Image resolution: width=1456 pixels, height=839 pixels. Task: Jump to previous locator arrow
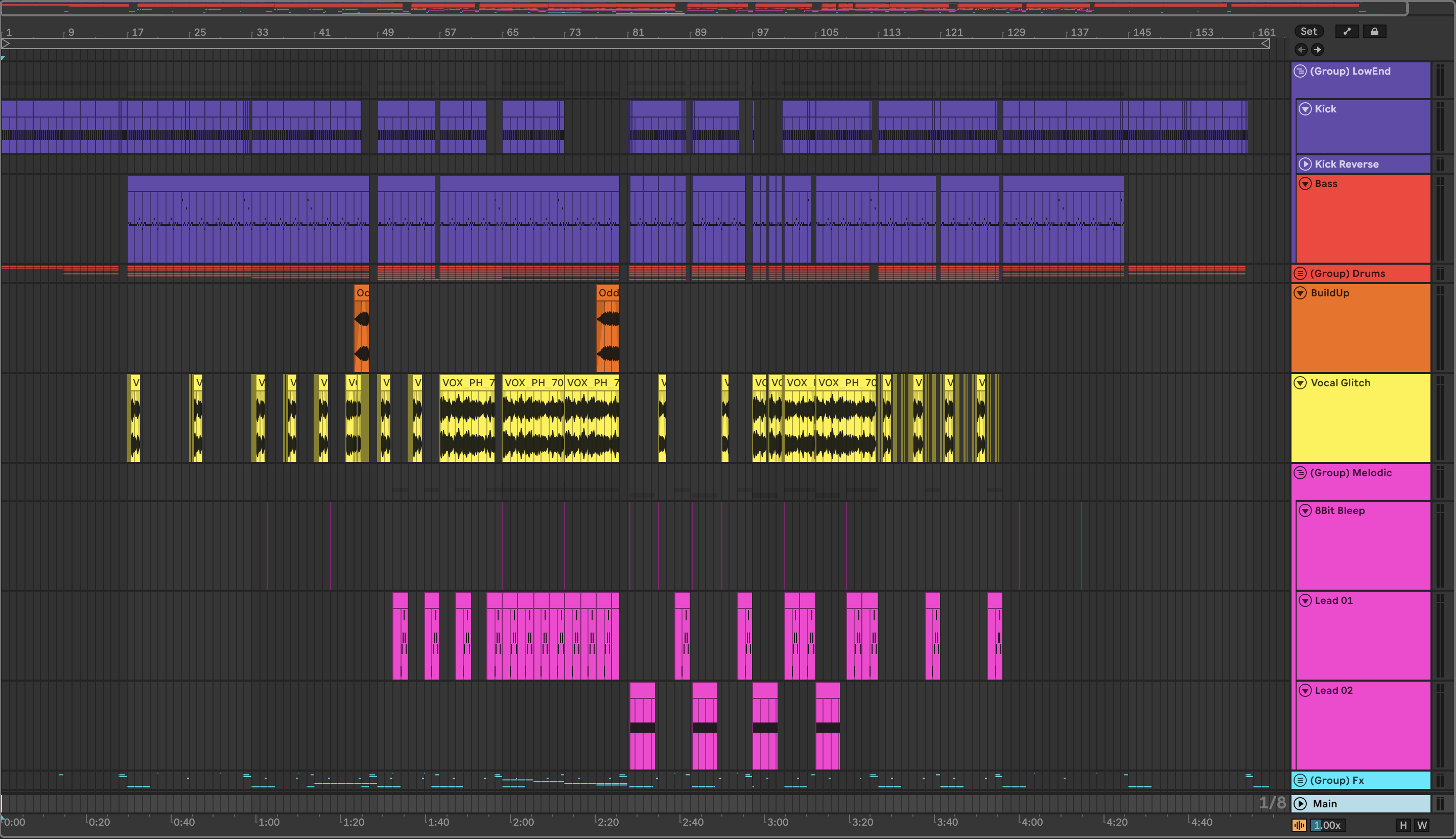pyautogui.click(x=1301, y=50)
